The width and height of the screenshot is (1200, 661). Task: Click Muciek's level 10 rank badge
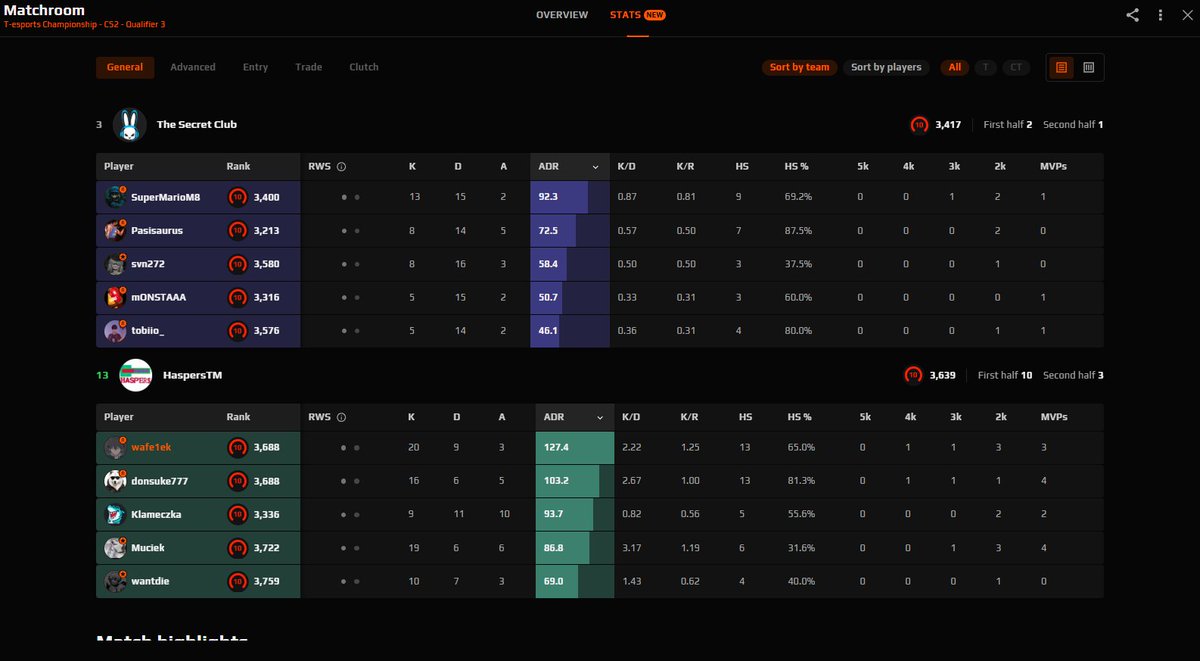[x=237, y=548]
